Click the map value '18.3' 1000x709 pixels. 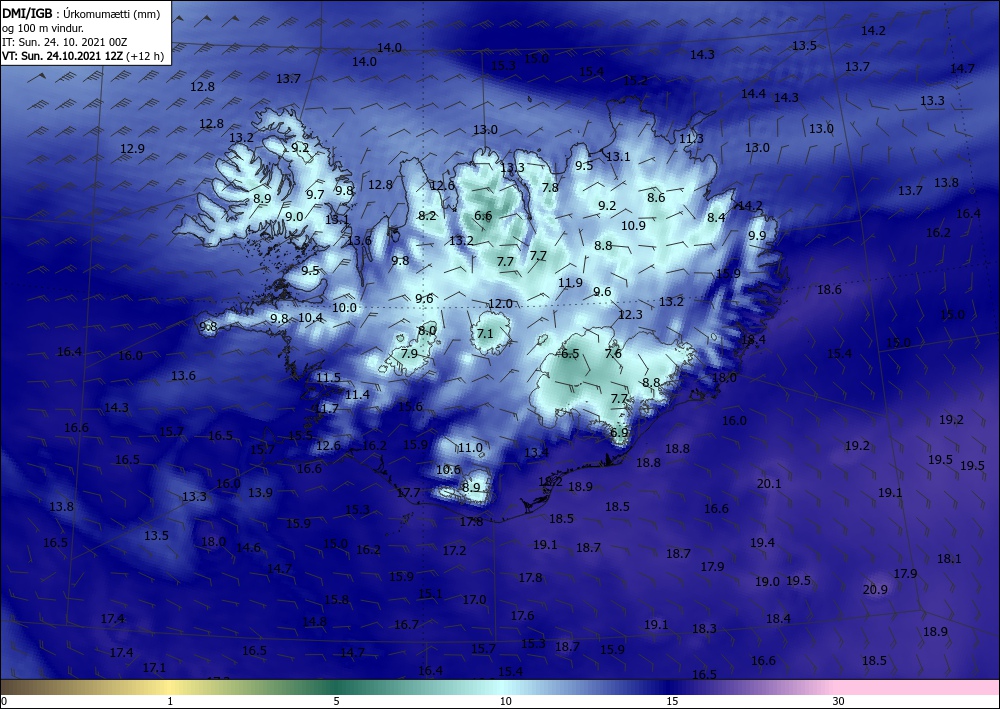click(704, 629)
